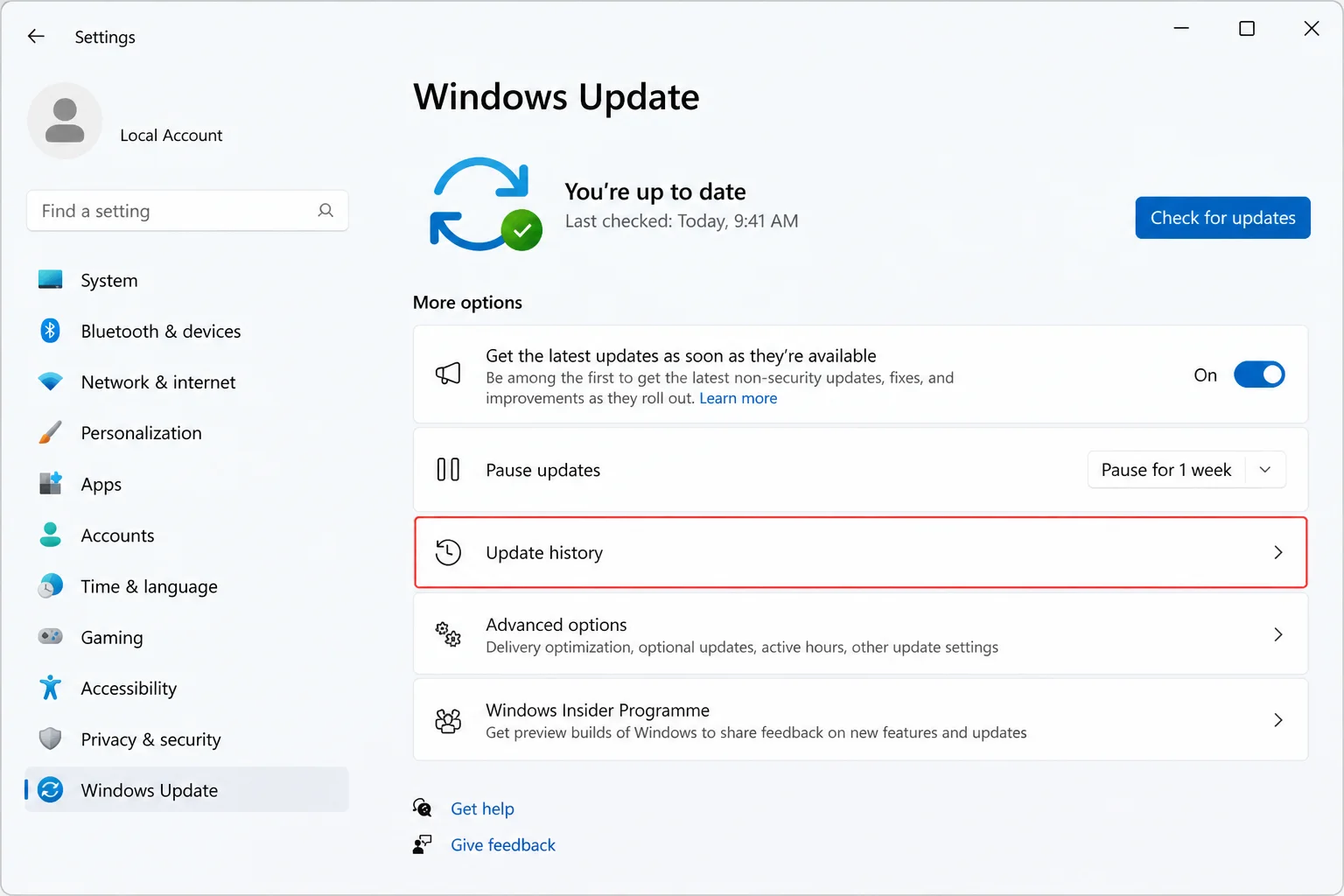Click the Time & language globe icon
This screenshot has width=1344, height=896.
pos(51,585)
